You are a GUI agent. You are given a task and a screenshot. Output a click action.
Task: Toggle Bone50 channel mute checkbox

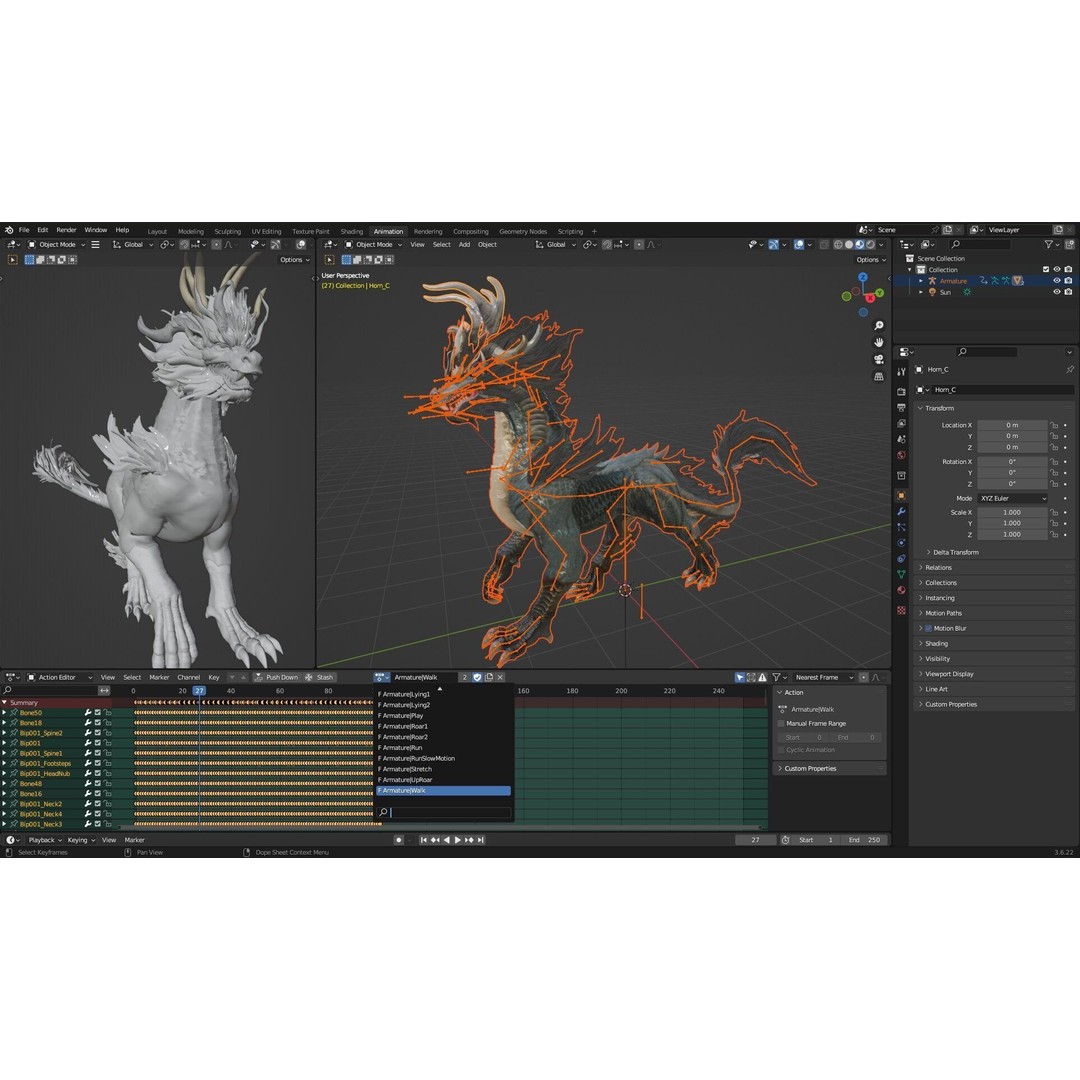pyautogui.click(x=98, y=713)
